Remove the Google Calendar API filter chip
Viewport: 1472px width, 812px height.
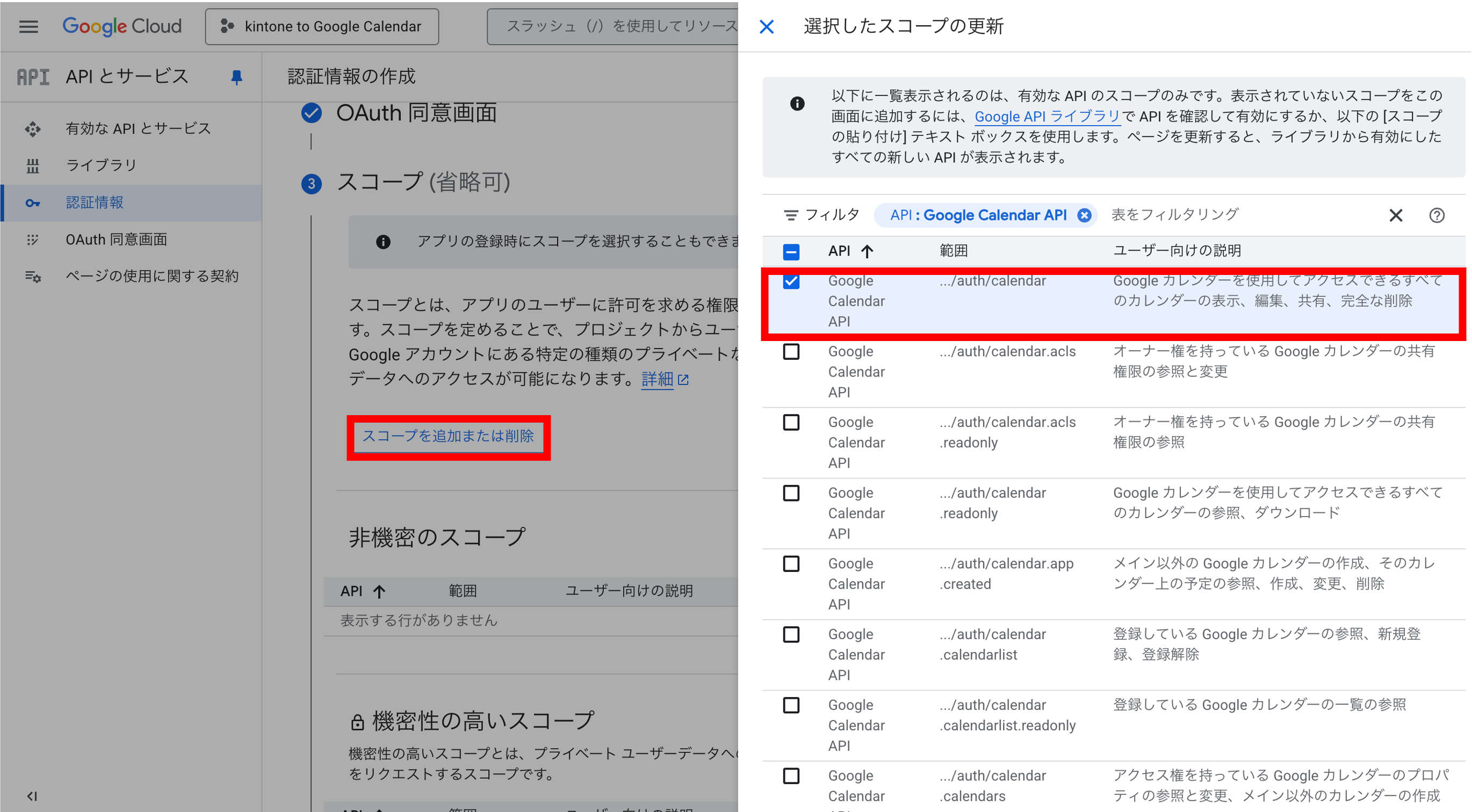1084,215
